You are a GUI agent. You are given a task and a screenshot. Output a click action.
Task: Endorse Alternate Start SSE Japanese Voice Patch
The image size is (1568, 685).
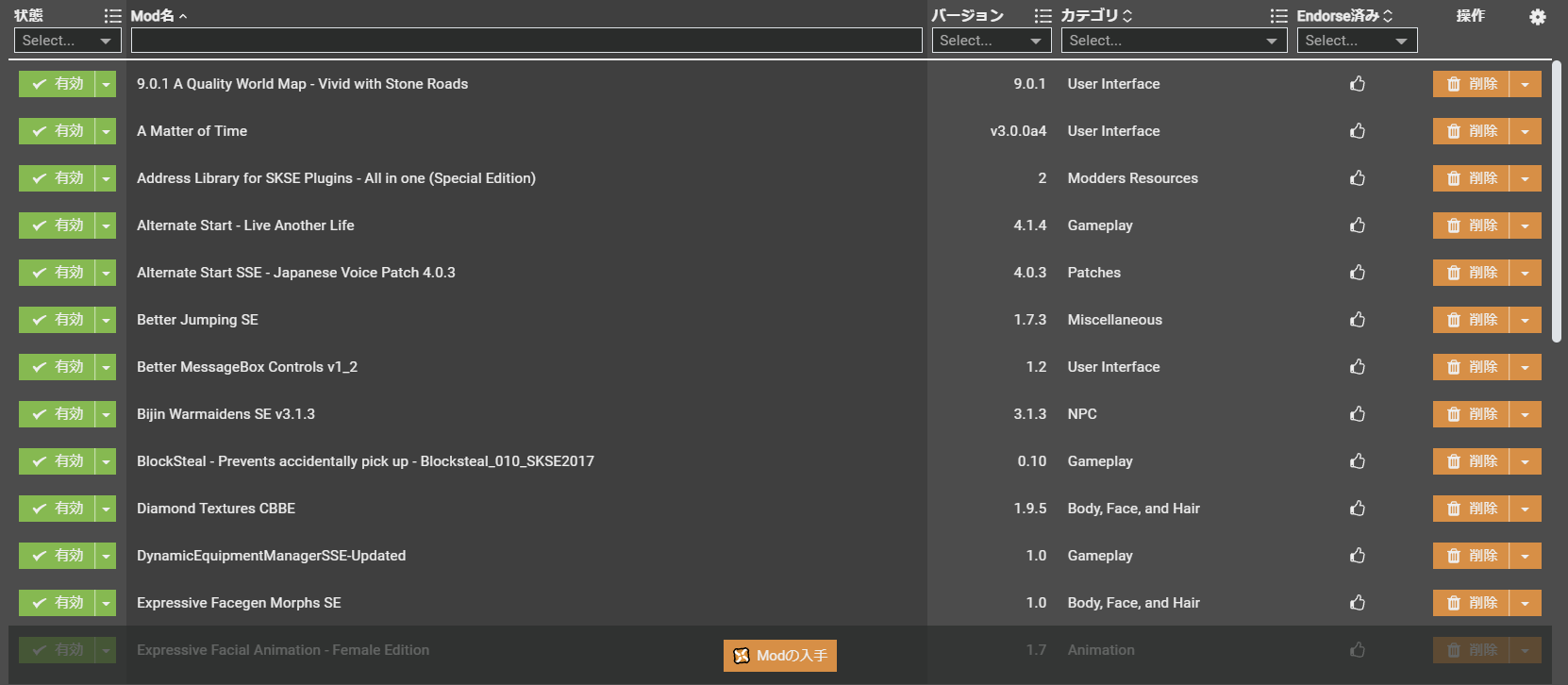1358,273
